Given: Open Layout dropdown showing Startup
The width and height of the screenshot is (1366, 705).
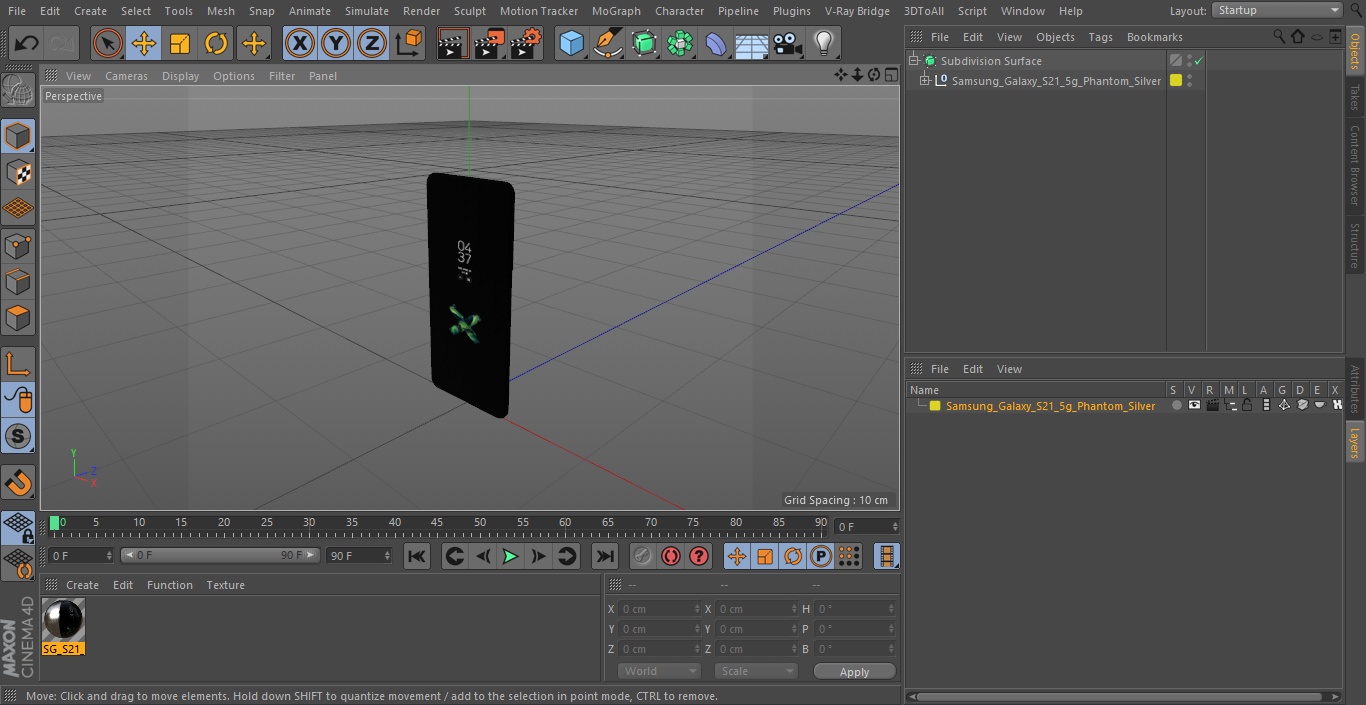Looking at the screenshot, I should (x=1277, y=10).
